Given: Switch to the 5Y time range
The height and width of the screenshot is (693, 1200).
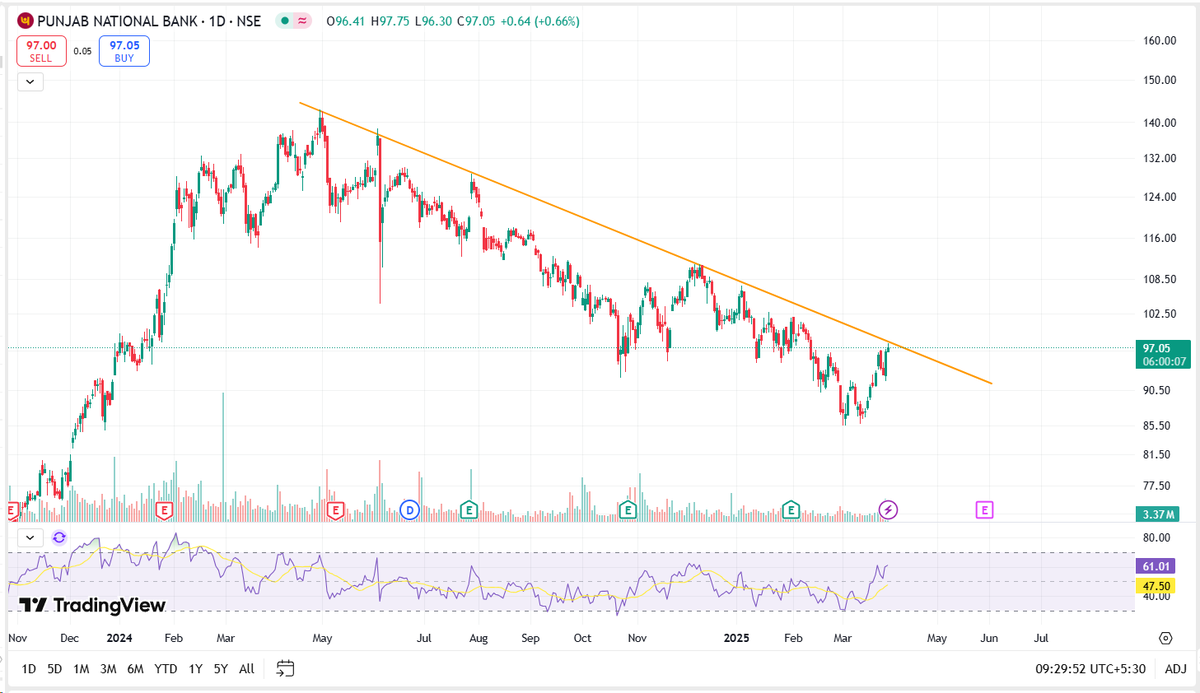Looking at the screenshot, I should [x=221, y=668].
